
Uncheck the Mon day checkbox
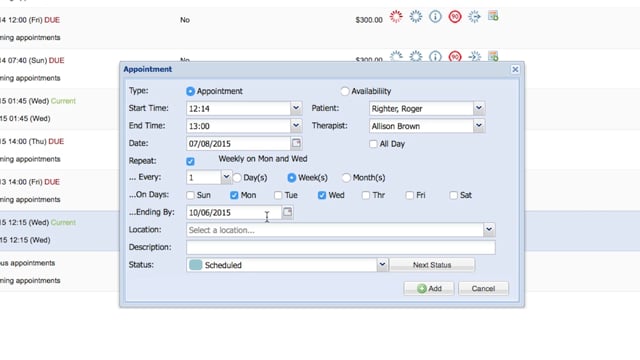pos(234,195)
